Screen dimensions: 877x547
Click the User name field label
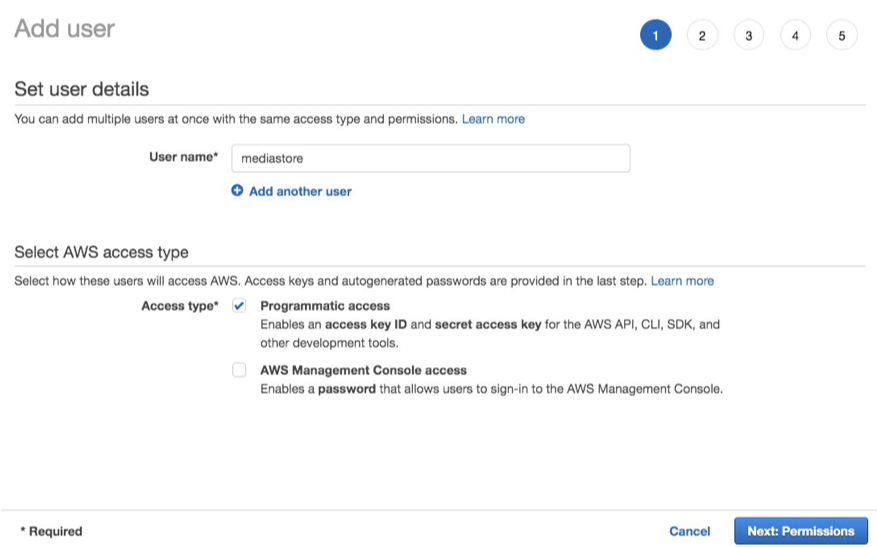point(183,157)
